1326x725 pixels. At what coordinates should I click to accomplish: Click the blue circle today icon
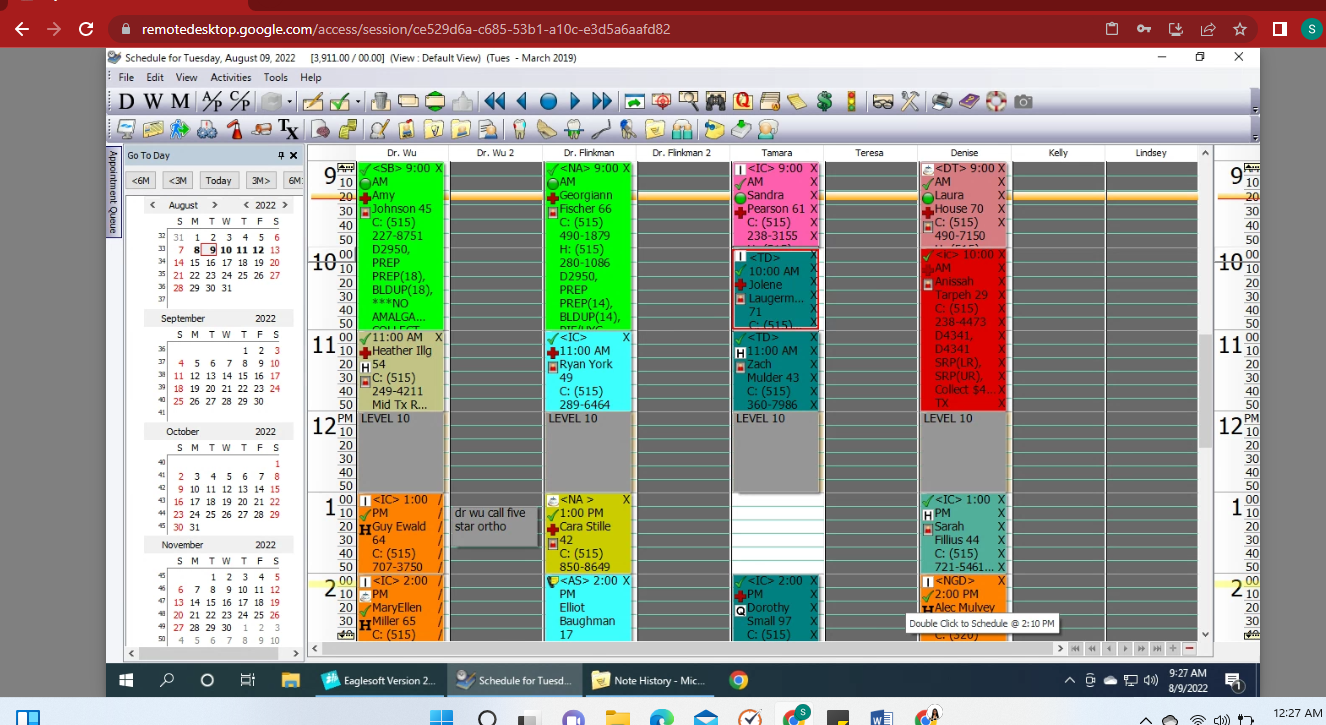pyautogui.click(x=548, y=101)
